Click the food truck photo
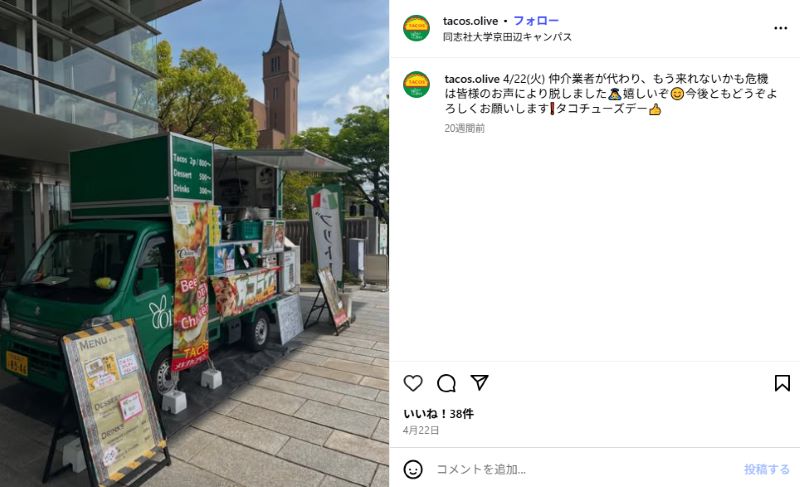This screenshot has height=487, width=800. 194,243
